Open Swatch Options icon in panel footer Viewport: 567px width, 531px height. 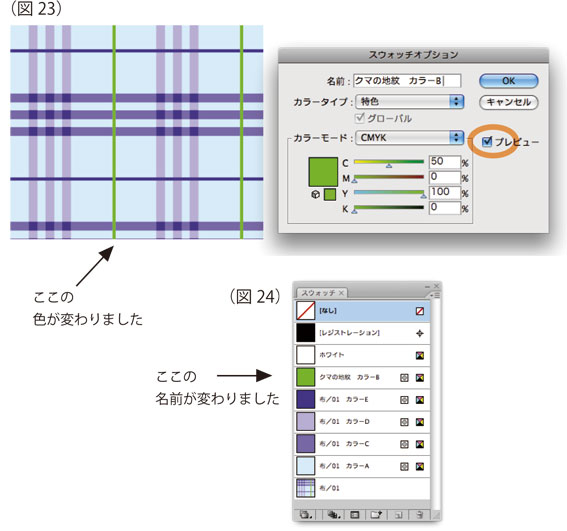click(355, 514)
